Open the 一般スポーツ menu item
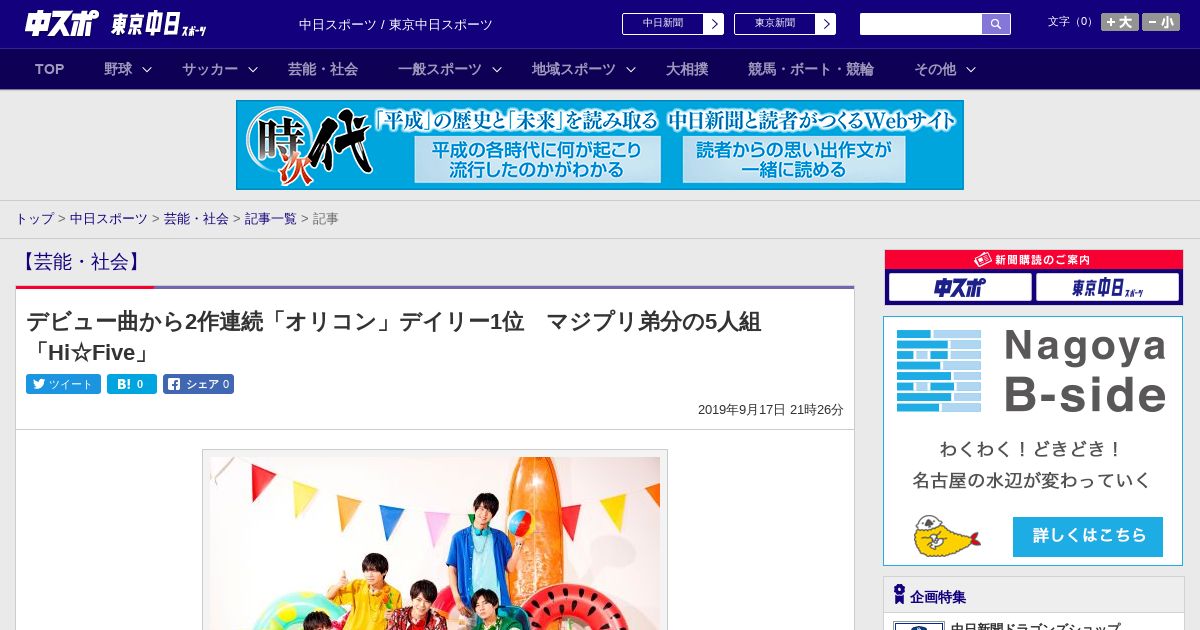 440,69
